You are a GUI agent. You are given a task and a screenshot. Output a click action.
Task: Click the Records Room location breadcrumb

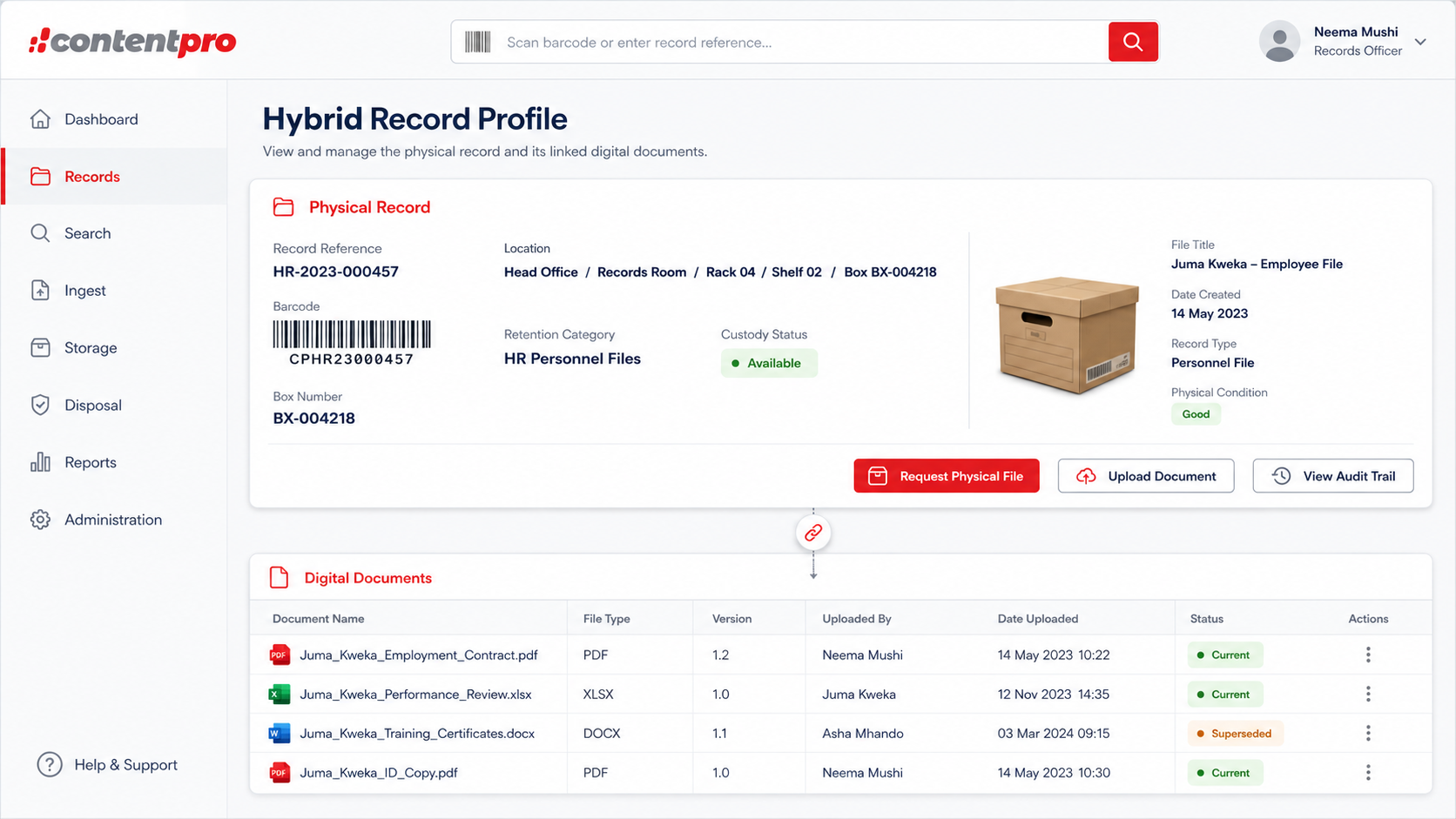[x=642, y=272]
